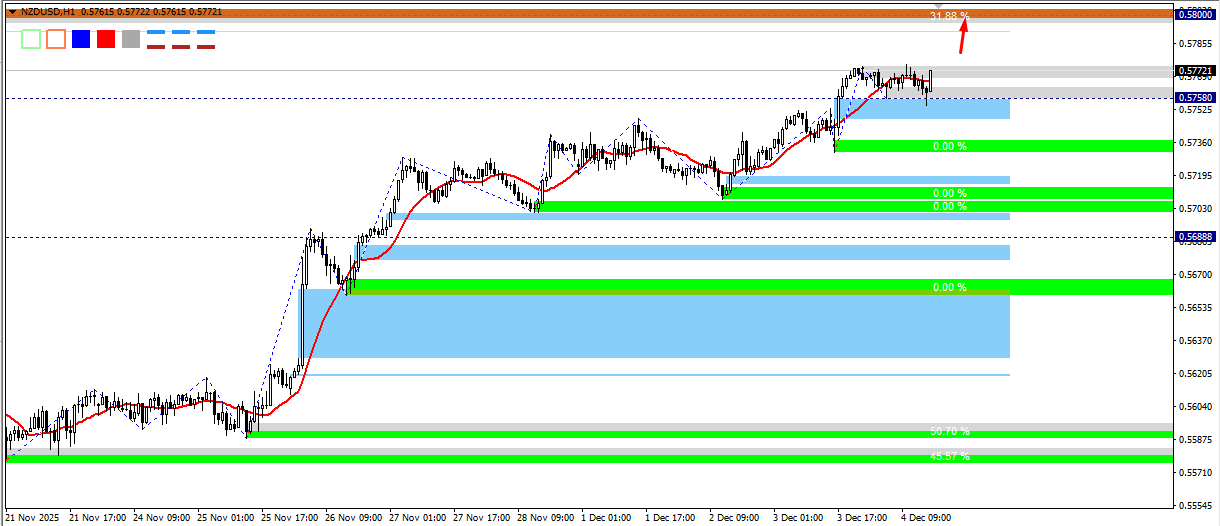Click the solid red square button

tap(106, 39)
